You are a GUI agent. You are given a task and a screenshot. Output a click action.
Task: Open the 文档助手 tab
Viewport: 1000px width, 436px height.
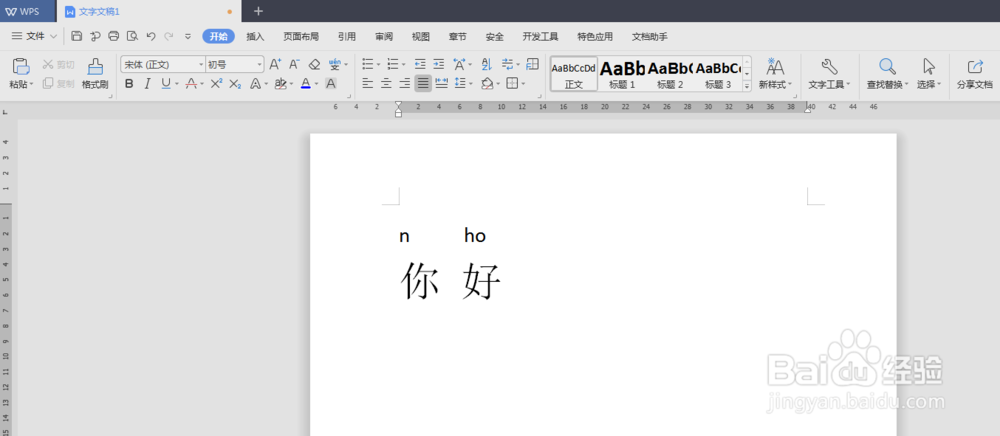coord(650,37)
